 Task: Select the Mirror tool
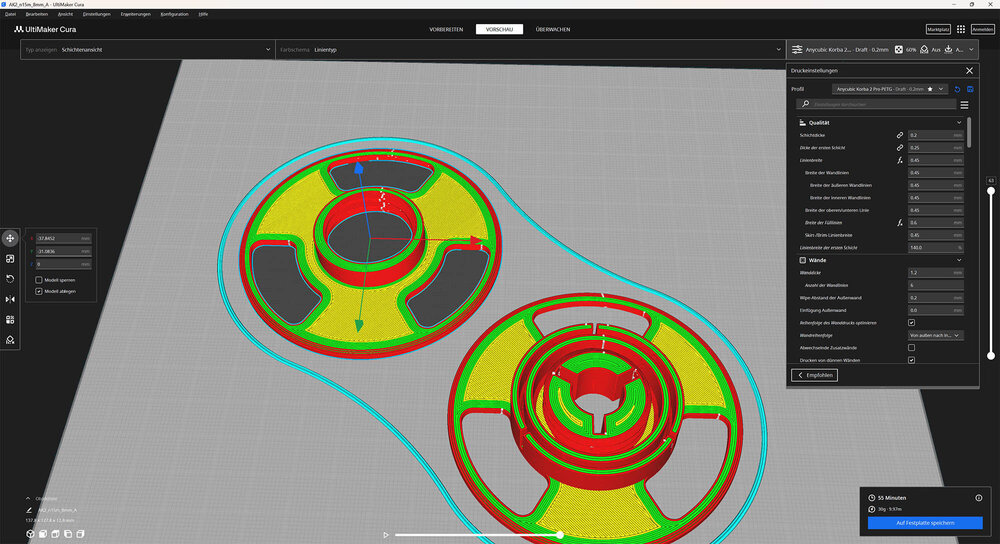[x=10, y=299]
